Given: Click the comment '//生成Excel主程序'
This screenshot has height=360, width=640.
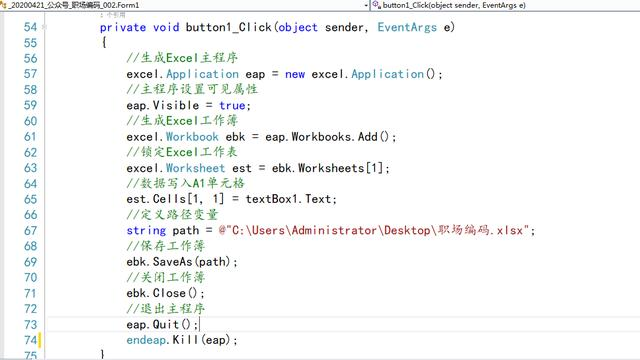Looking at the screenshot, I should [x=182, y=58].
